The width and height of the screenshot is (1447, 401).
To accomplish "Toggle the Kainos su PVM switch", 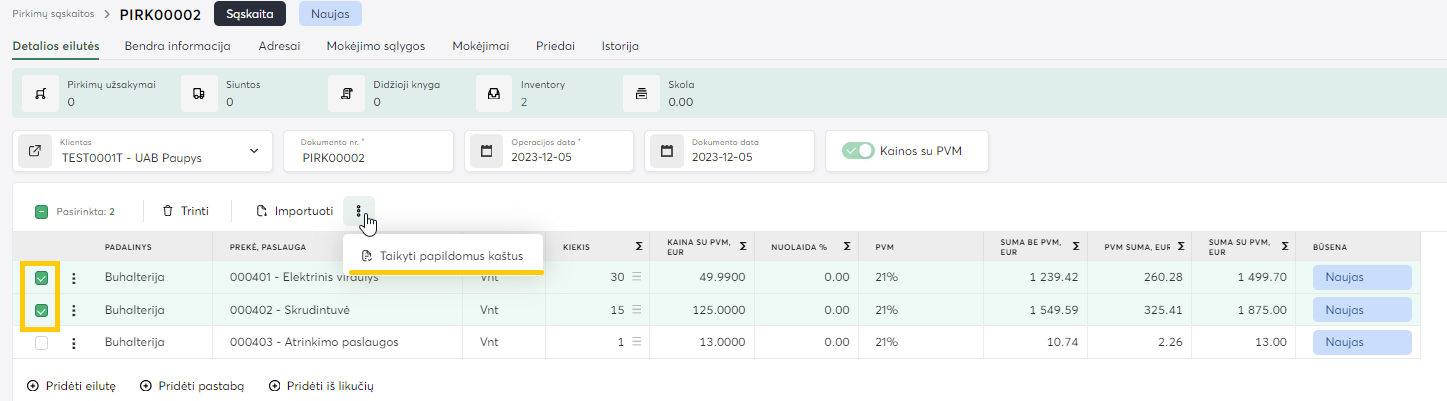I will point(858,151).
